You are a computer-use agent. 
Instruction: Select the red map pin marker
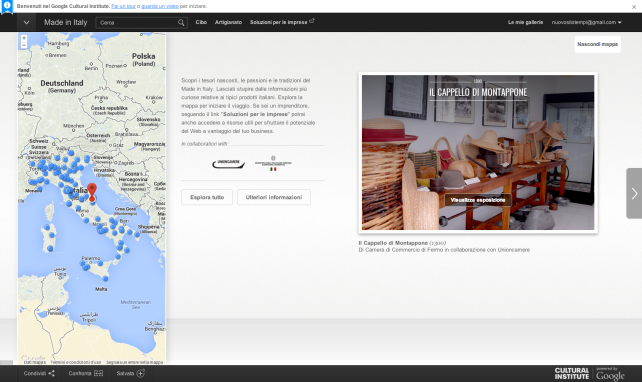point(92,192)
